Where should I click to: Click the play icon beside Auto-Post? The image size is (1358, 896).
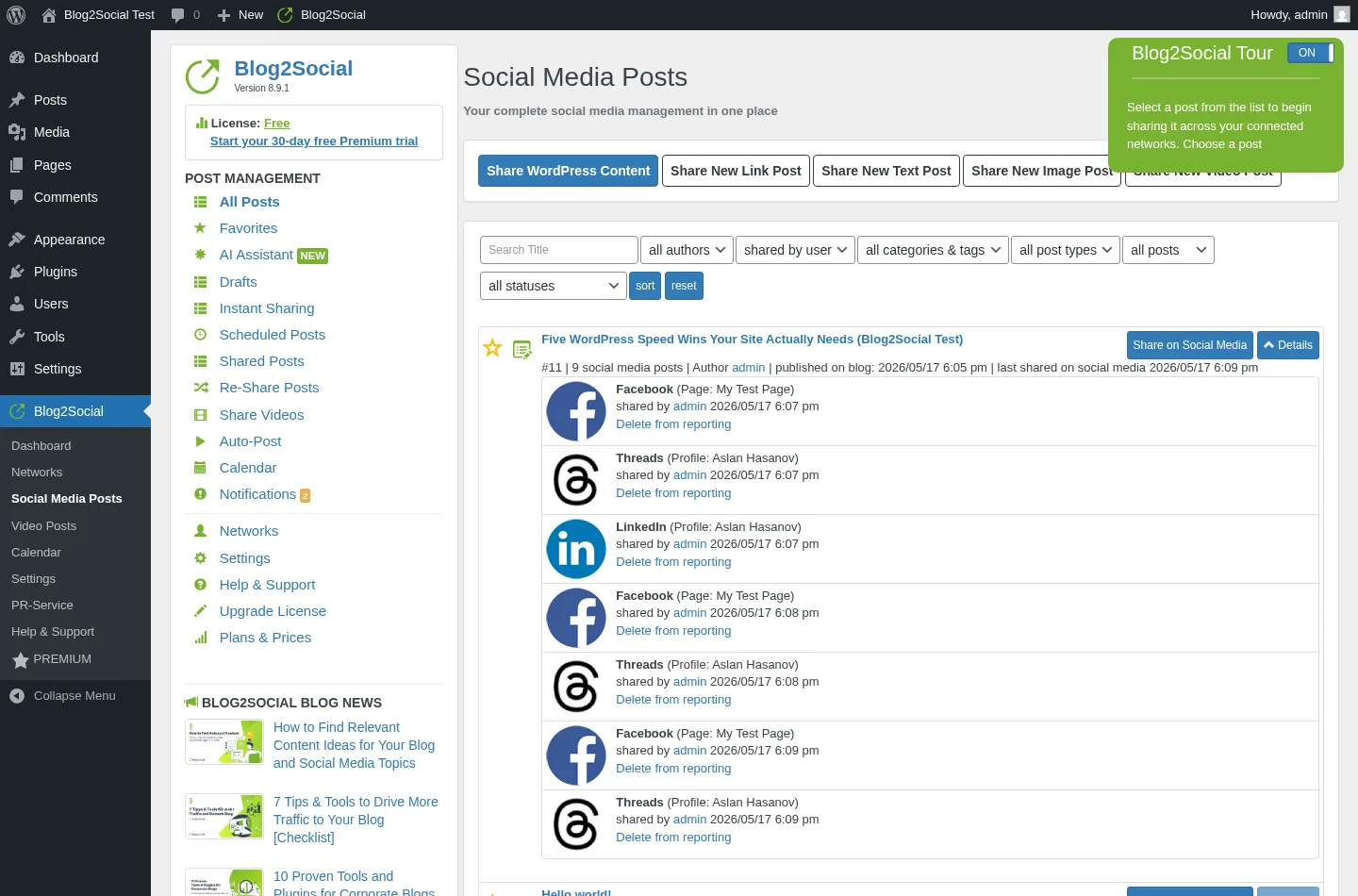(x=200, y=441)
